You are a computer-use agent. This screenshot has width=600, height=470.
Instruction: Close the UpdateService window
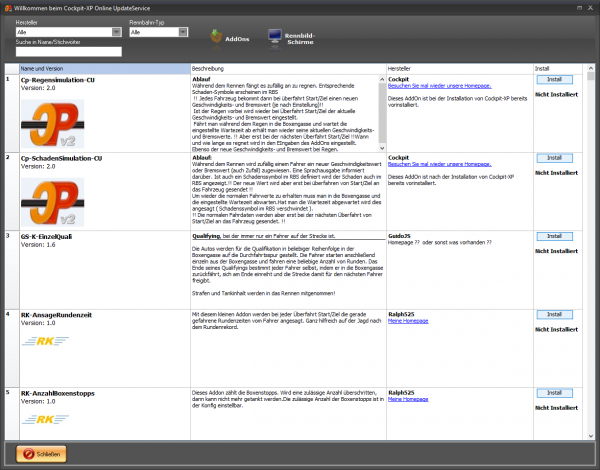pos(590,8)
